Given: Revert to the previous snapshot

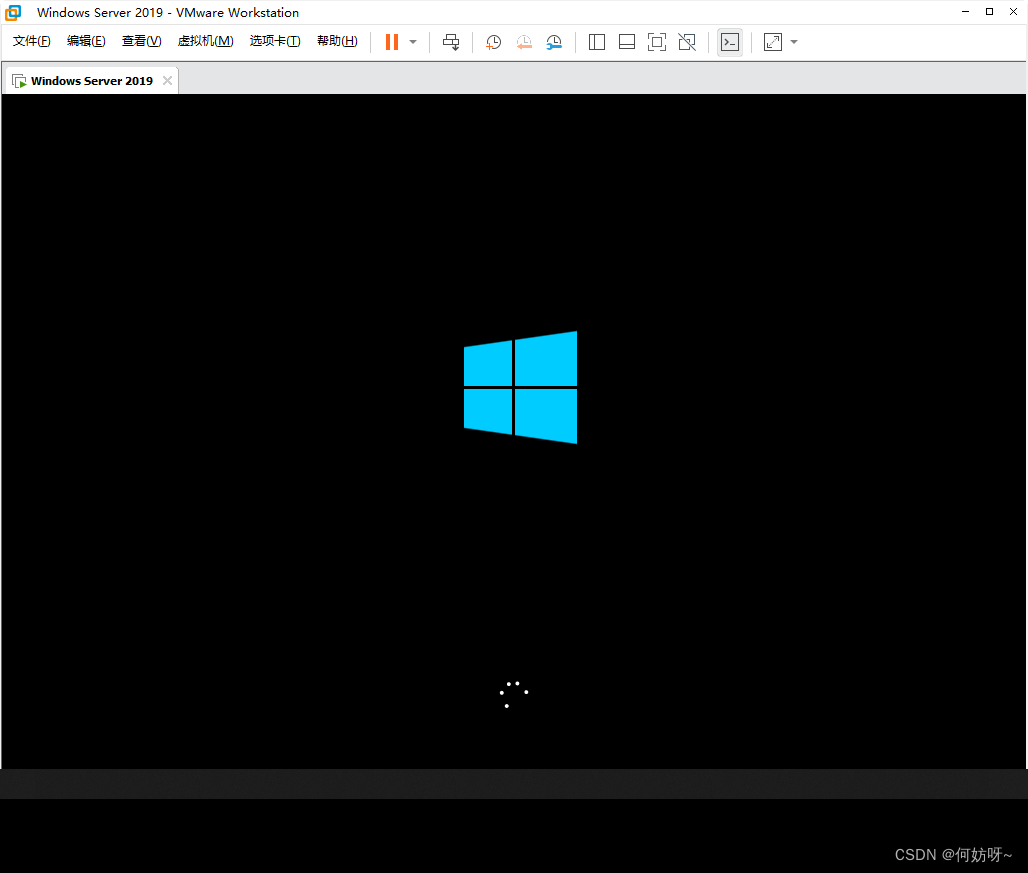Looking at the screenshot, I should pos(524,42).
